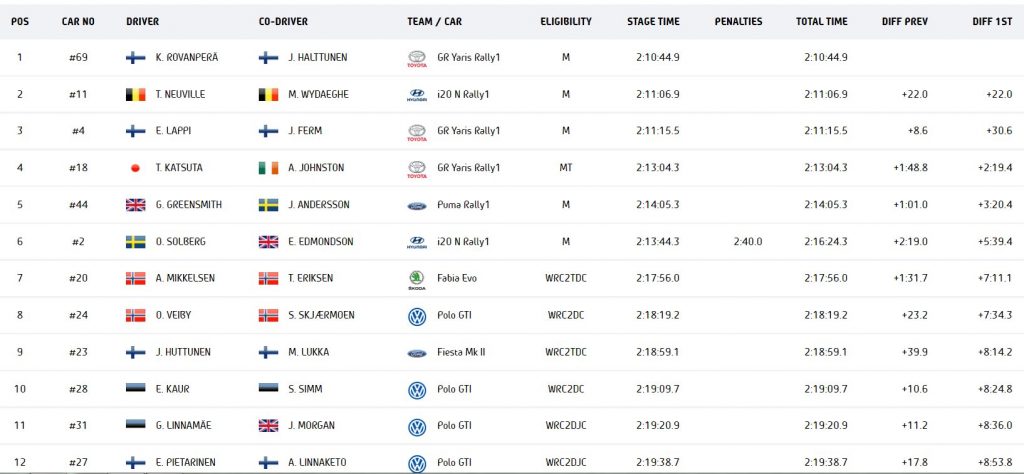The width and height of the screenshot is (1024, 474).
Task: Click the Ford logo beside Fiesta Mk II
Action: (417, 353)
